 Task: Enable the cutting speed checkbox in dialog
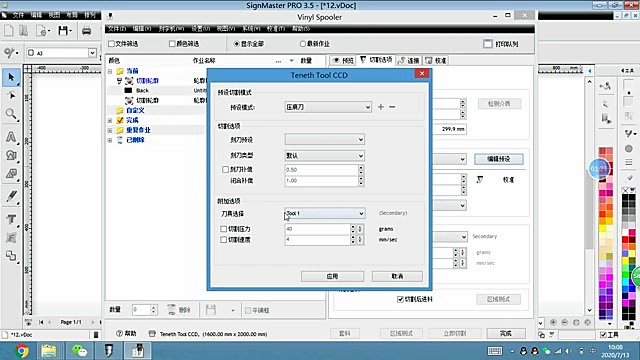[223, 240]
